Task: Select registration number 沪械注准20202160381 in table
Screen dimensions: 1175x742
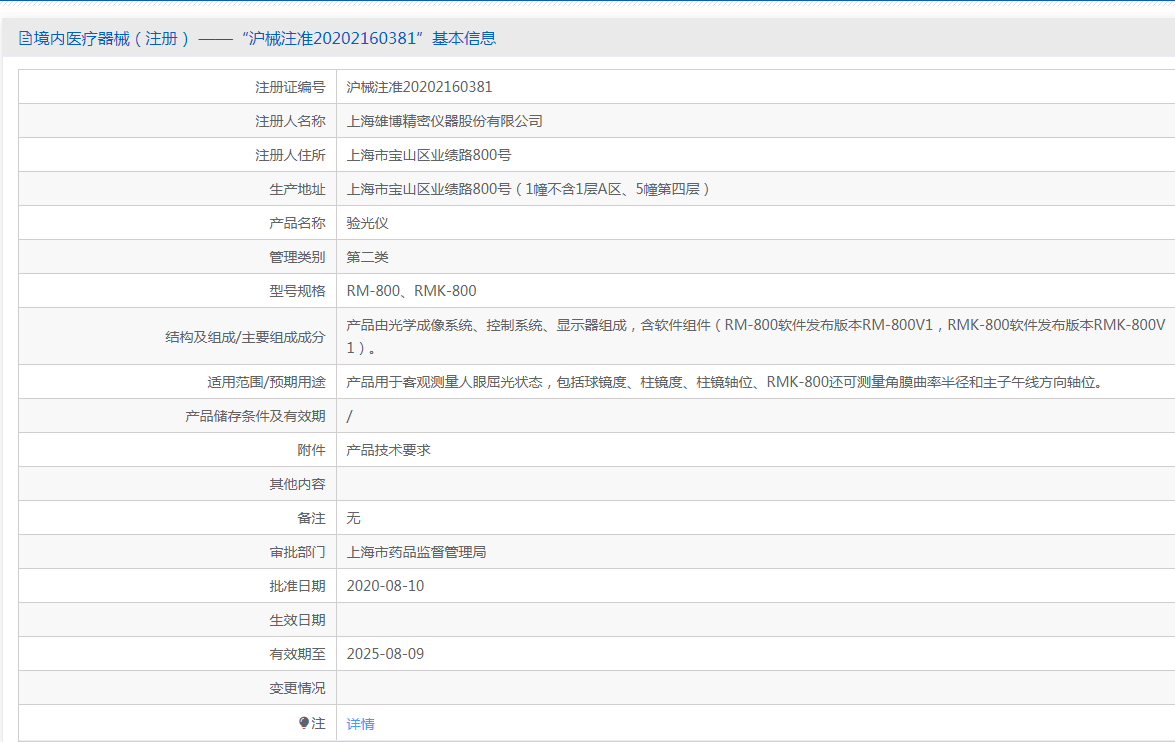Action: (420, 87)
